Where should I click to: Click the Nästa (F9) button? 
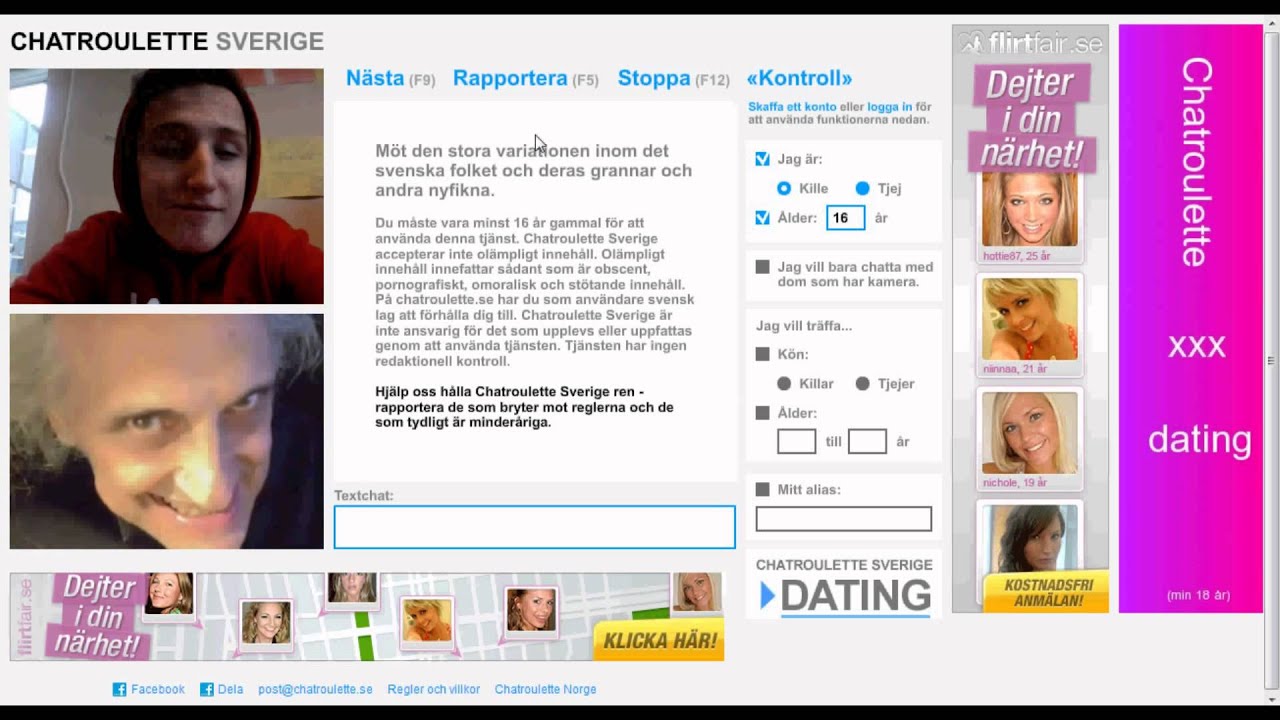[390, 78]
